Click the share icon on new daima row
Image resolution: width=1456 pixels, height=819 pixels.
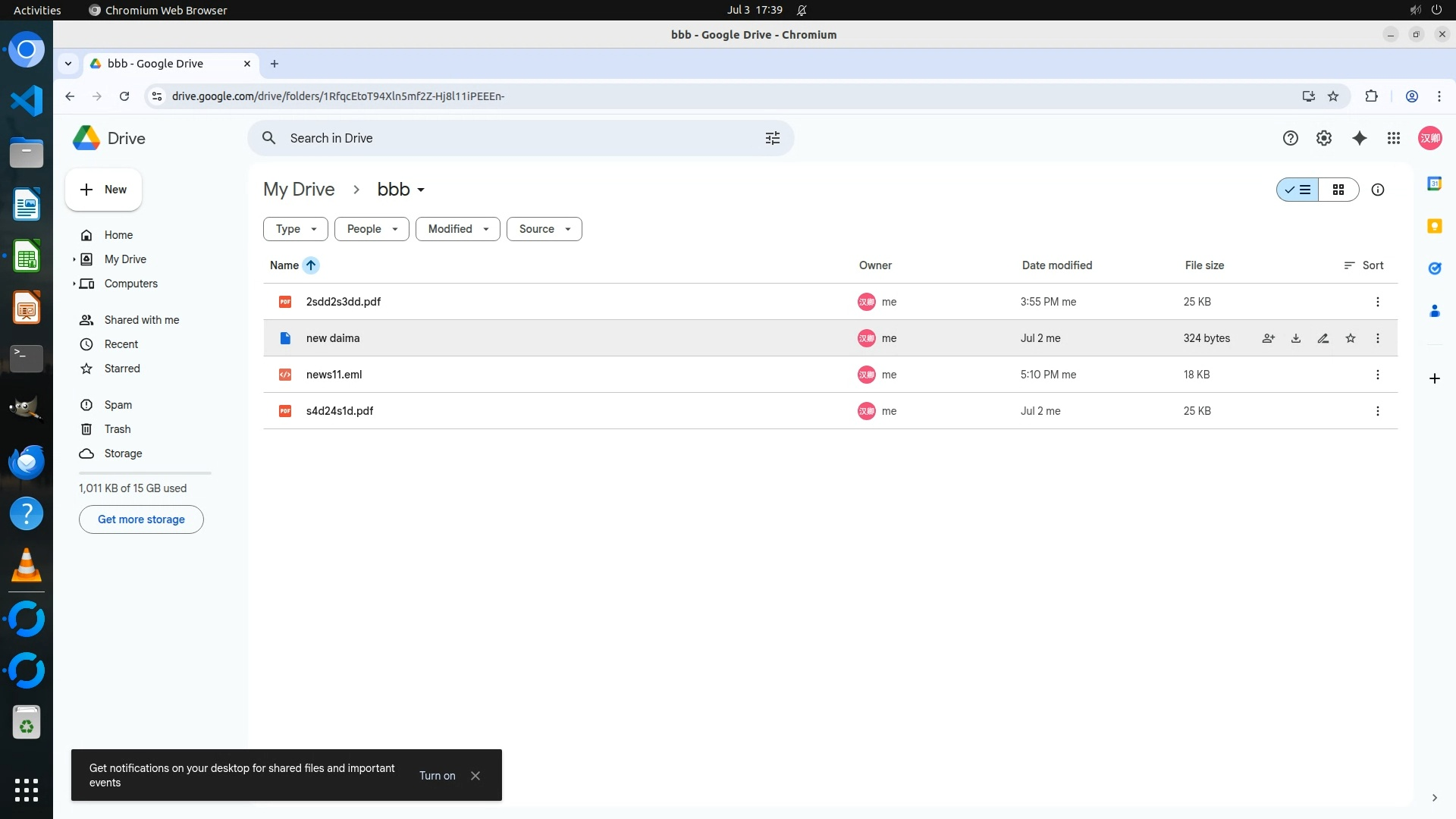pos(1268,338)
